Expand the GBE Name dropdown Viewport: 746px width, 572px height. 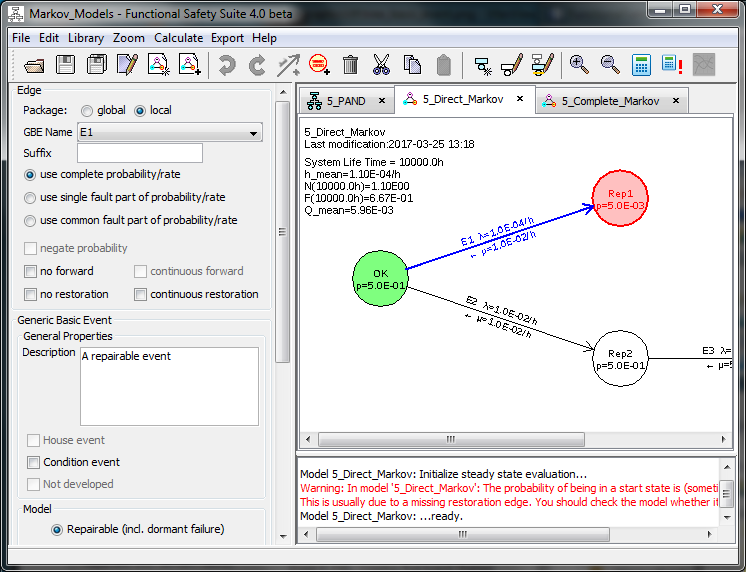tap(254, 133)
